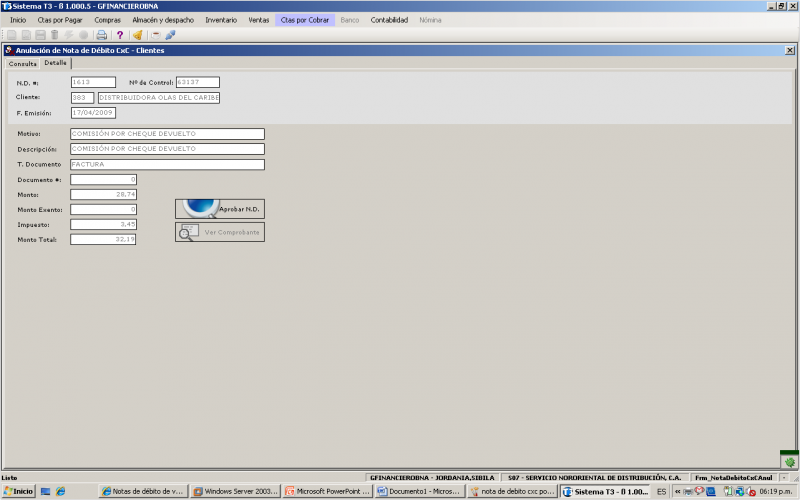Switch to Windows Server 2003 taskbar item
This screenshot has height=500, width=800.
236,491
